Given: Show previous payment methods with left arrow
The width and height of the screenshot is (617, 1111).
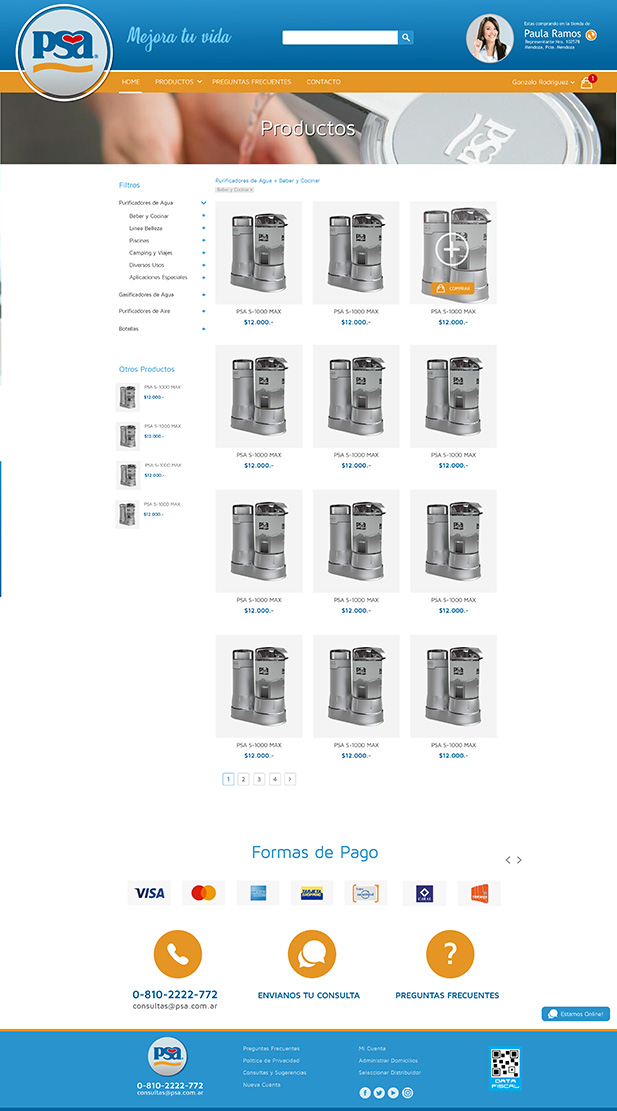Looking at the screenshot, I should click(x=508, y=859).
